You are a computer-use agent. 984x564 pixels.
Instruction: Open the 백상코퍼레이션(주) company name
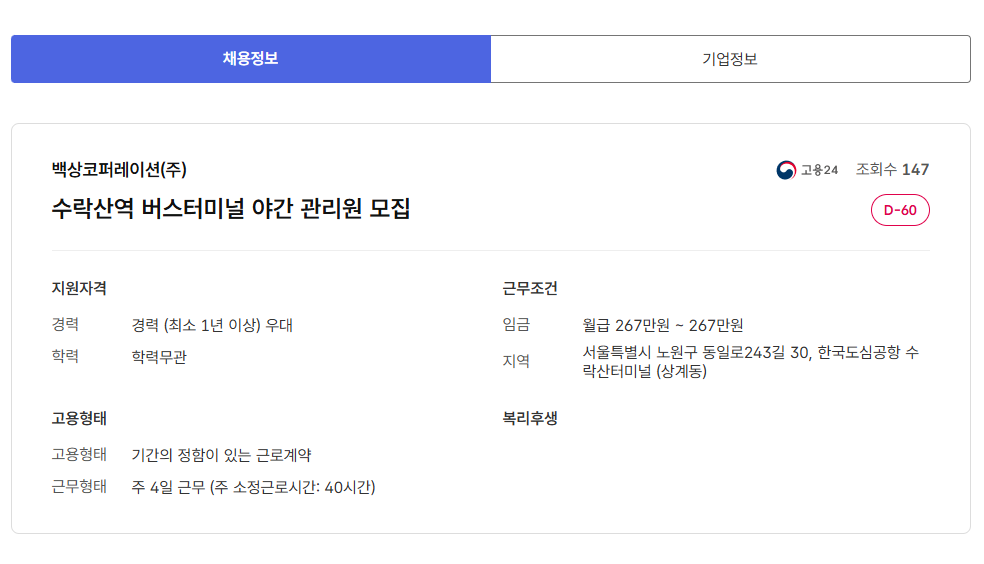click(x=119, y=169)
